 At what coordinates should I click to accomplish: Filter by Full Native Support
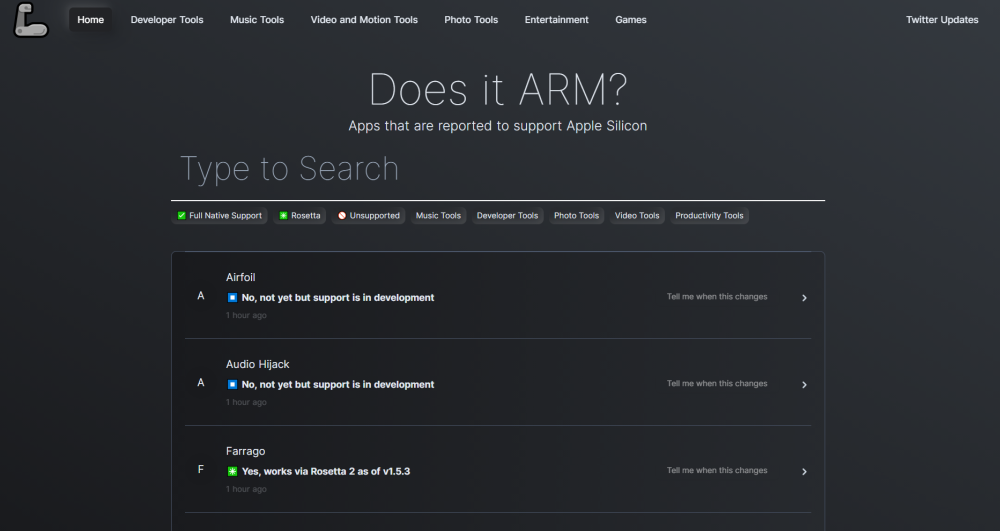click(219, 215)
